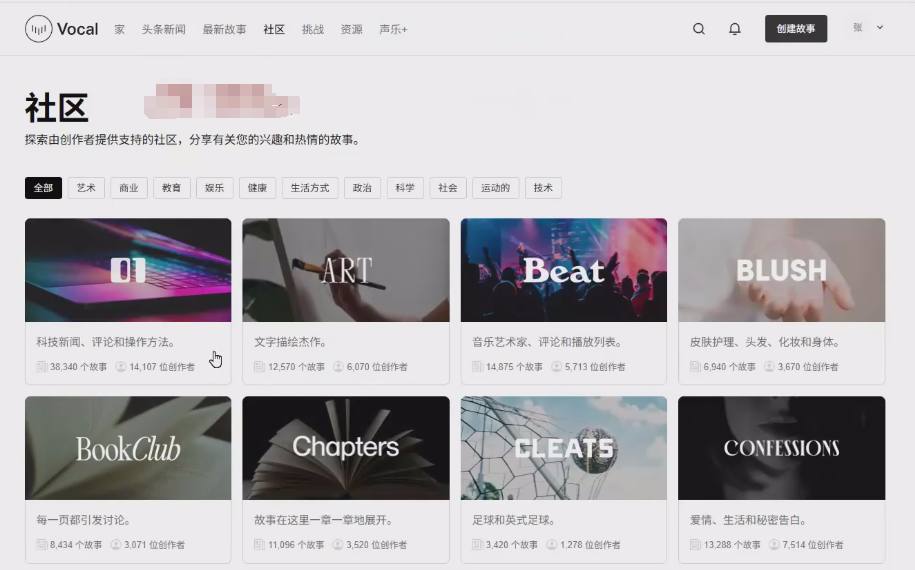The width and height of the screenshot is (915, 570).
Task: Open the Beat community thumbnail
Action: pos(563,270)
